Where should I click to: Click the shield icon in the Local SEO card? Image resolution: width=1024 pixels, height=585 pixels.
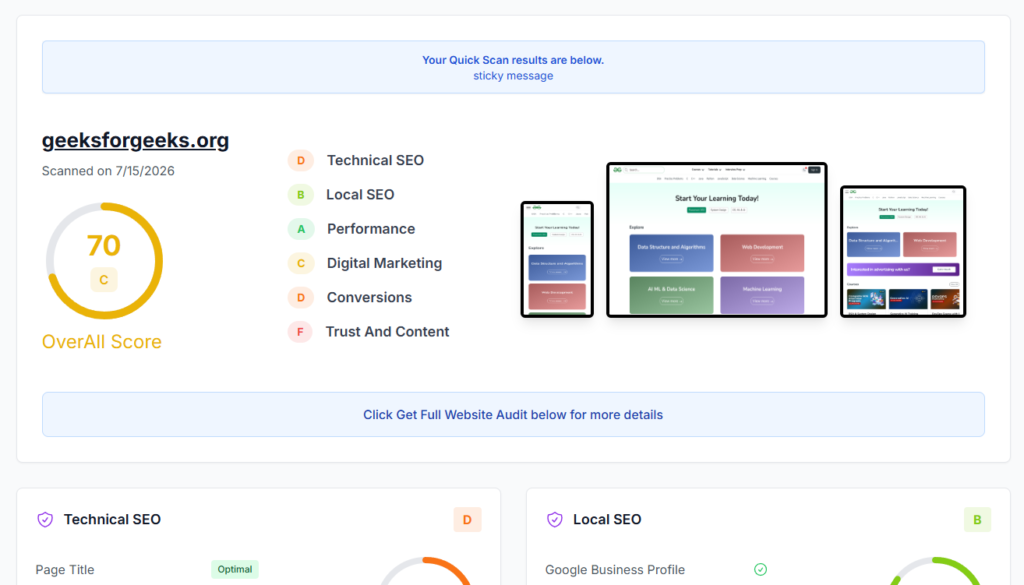(554, 520)
